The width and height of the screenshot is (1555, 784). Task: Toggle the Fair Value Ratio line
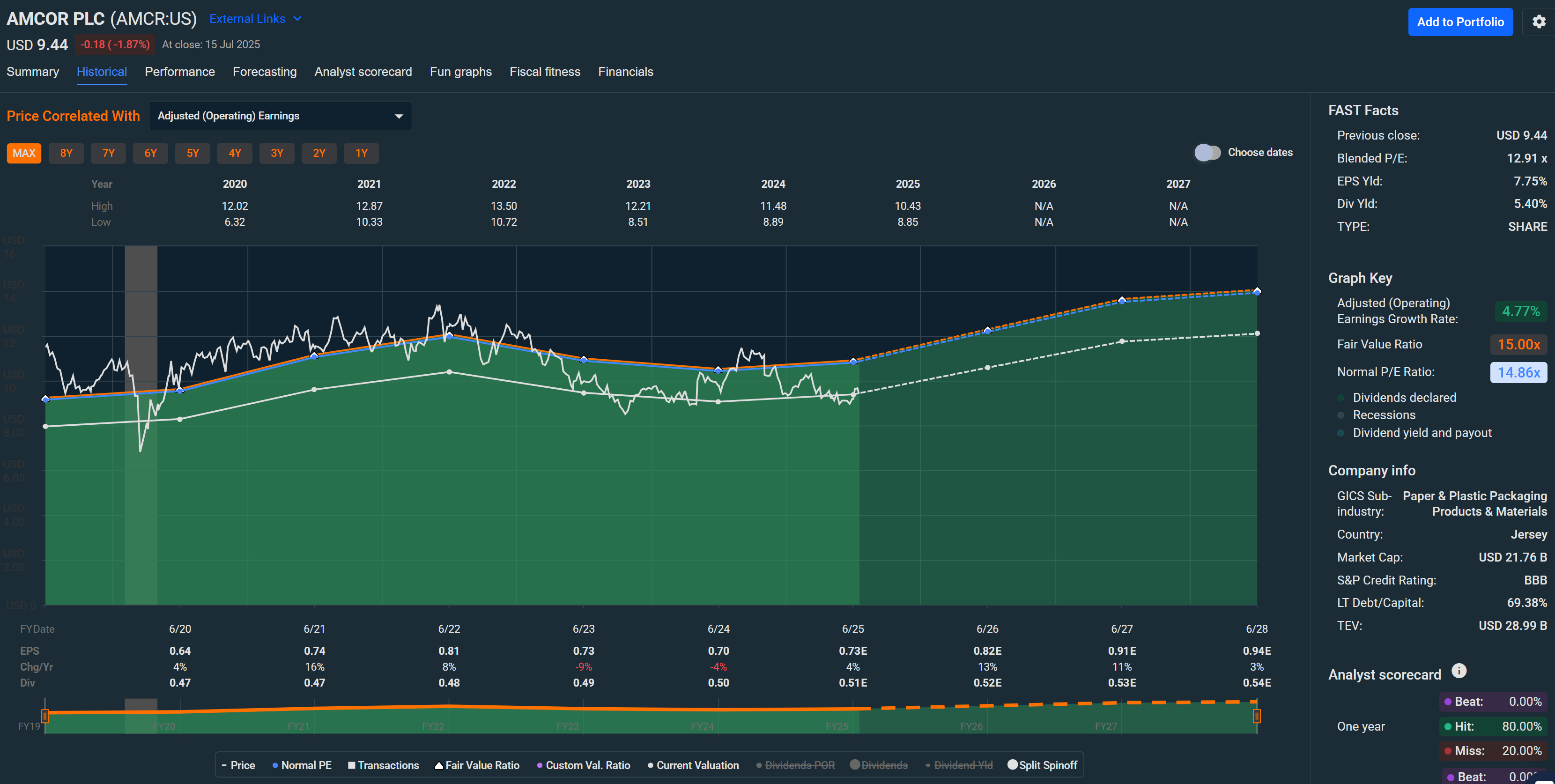tap(477, 765)
